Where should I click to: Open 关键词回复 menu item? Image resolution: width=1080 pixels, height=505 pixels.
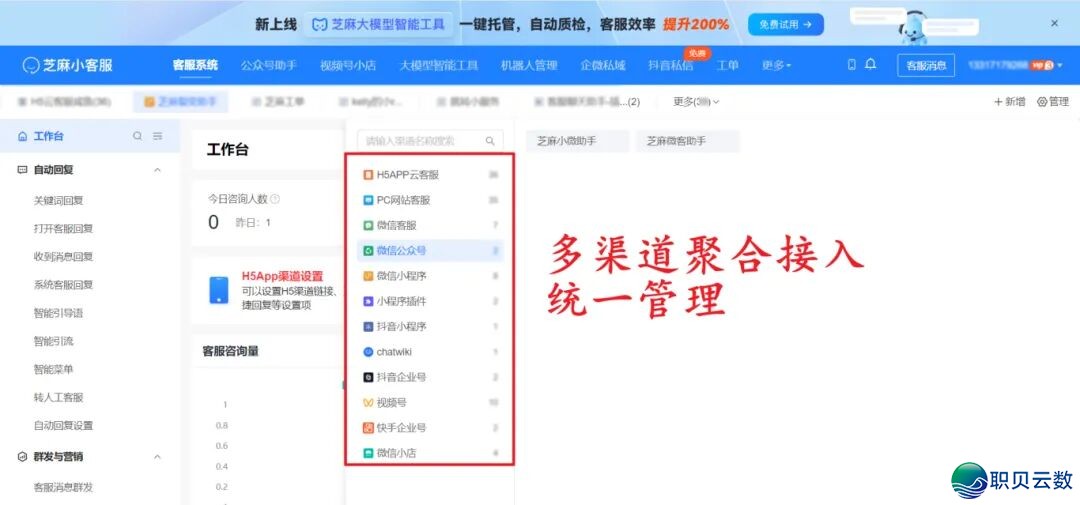pos(59,200)
